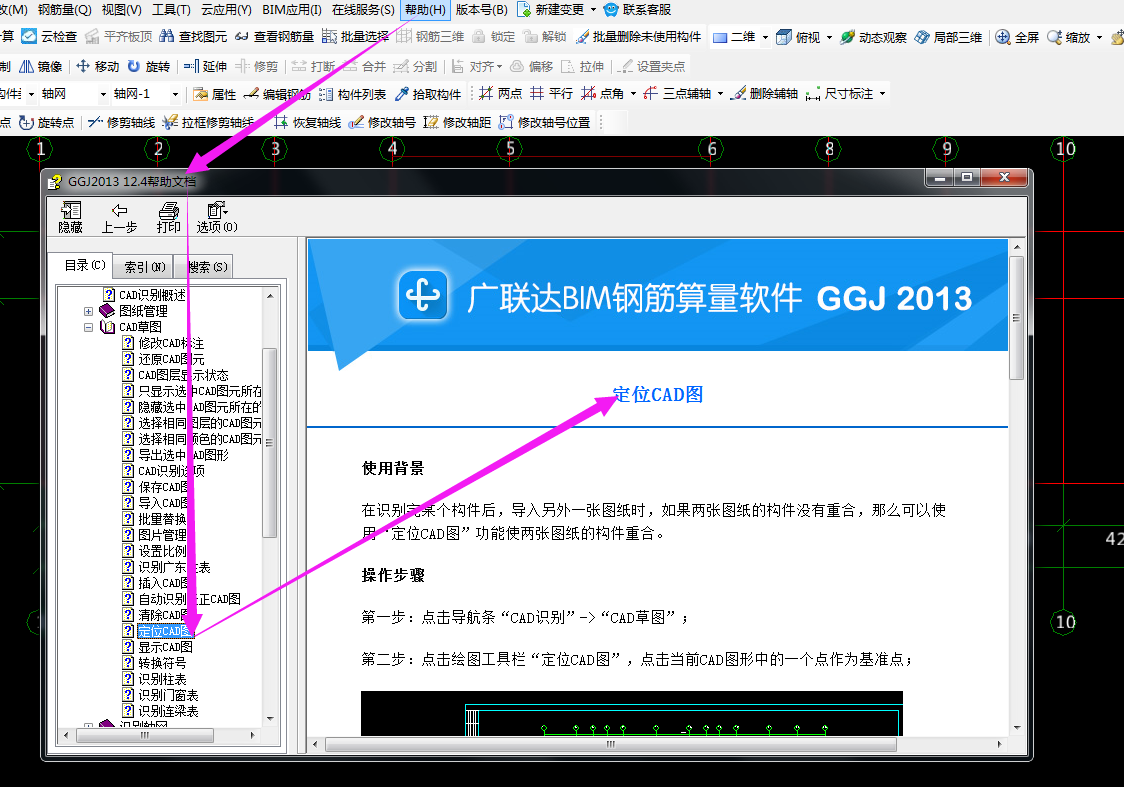Open the 版本号(B) menu
The width and height of the screenshot is (1124, 787).
481,9
